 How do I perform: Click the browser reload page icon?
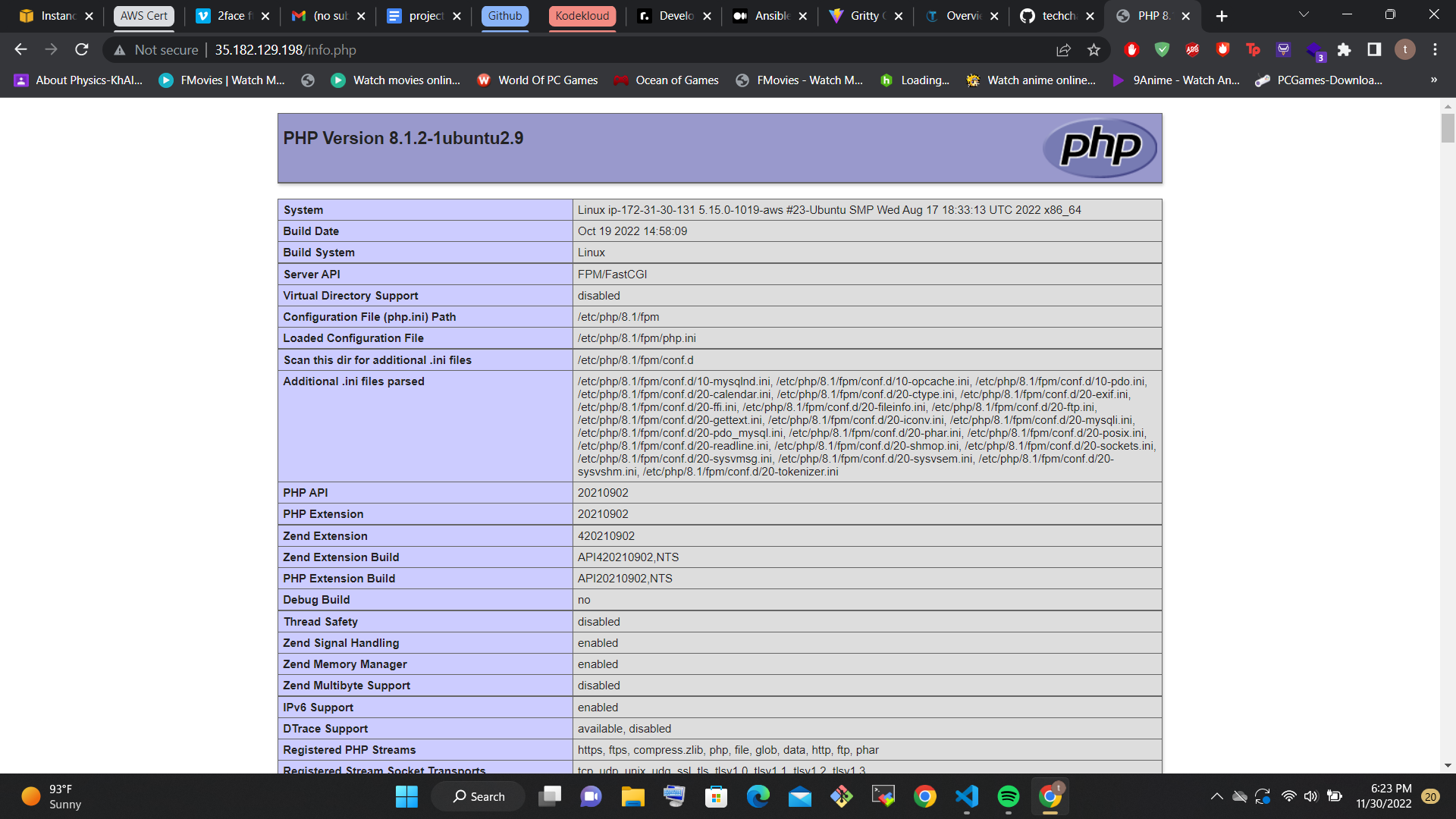click(x=82, y=50)
